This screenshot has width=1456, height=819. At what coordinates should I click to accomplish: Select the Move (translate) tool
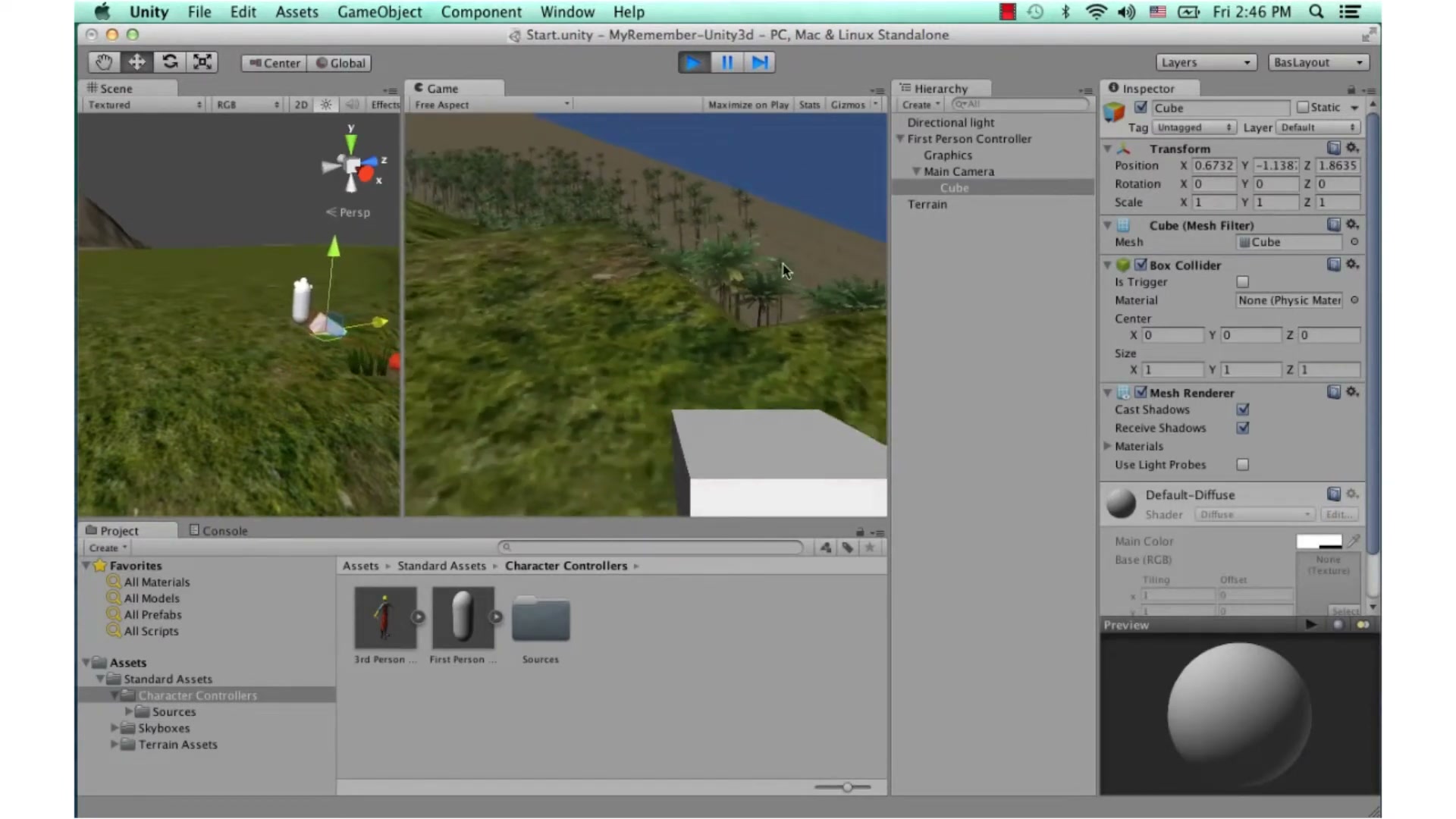point(136,62)
